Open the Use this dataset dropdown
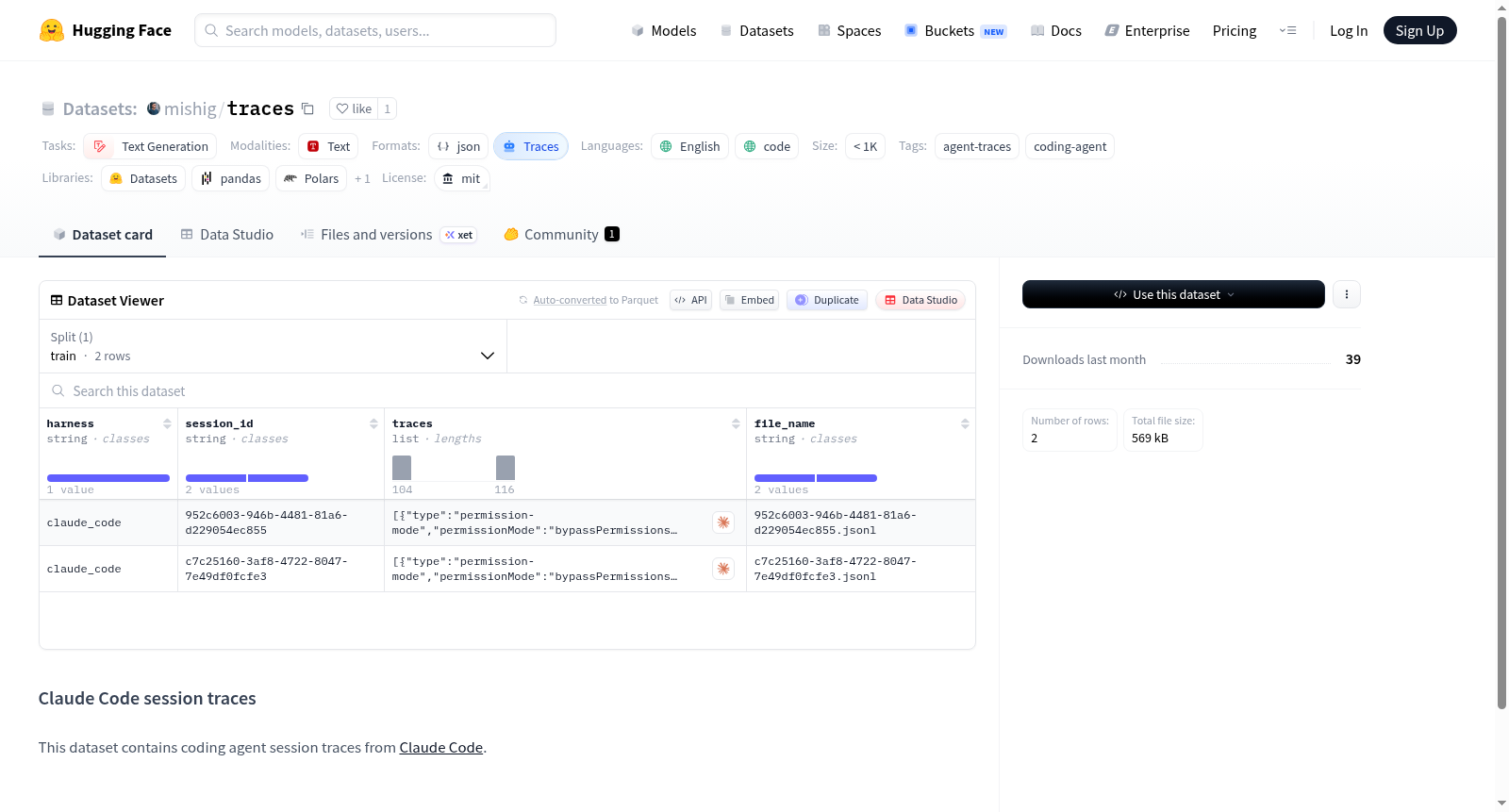This screenshot has height=812, width=1509. click(x=1173, y=294)
